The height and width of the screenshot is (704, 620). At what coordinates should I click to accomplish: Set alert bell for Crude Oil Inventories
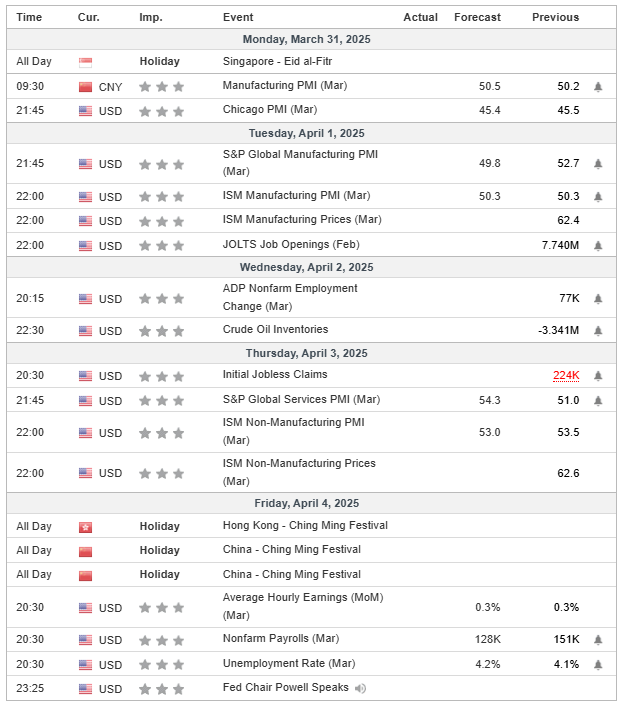(598, 331)
